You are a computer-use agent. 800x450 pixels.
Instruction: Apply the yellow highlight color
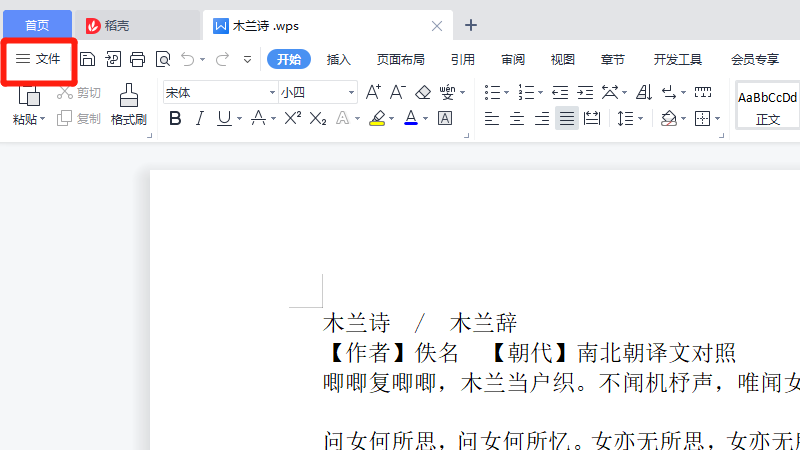coord(377,119)
